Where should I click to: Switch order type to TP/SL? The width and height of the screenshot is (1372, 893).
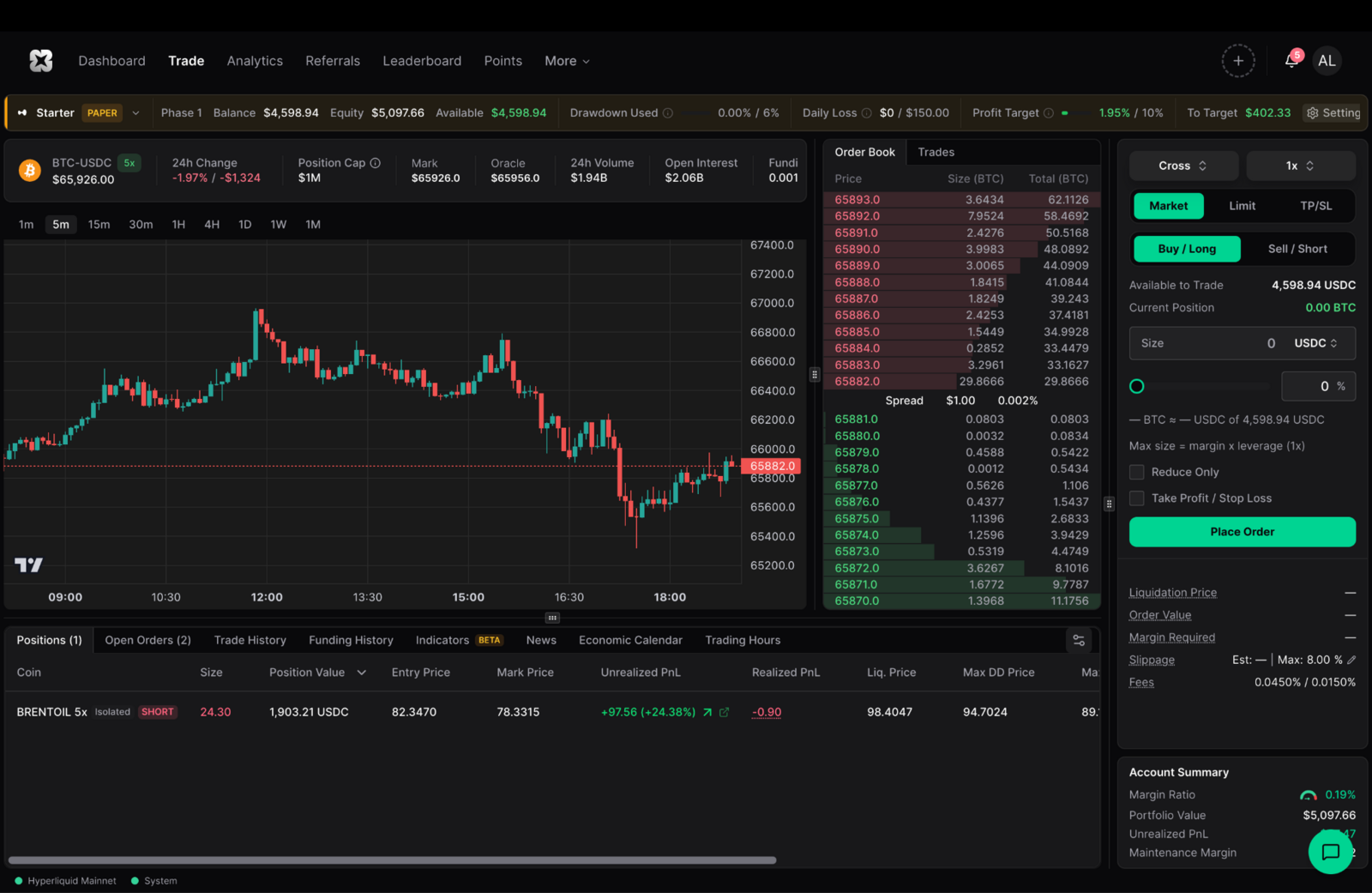[x=1315, y=206]
